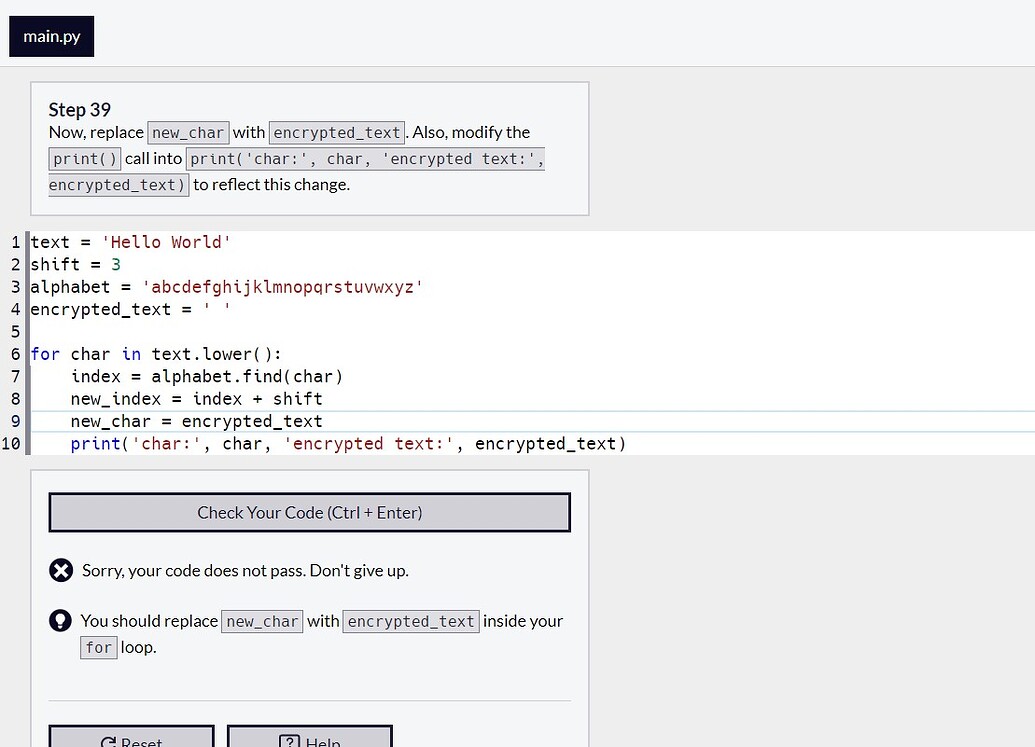Image resolution: width=1035 pixels, height=747 pixels.
Task: Click the new_char code chip in Step 39
Action: tap(187, 132)
